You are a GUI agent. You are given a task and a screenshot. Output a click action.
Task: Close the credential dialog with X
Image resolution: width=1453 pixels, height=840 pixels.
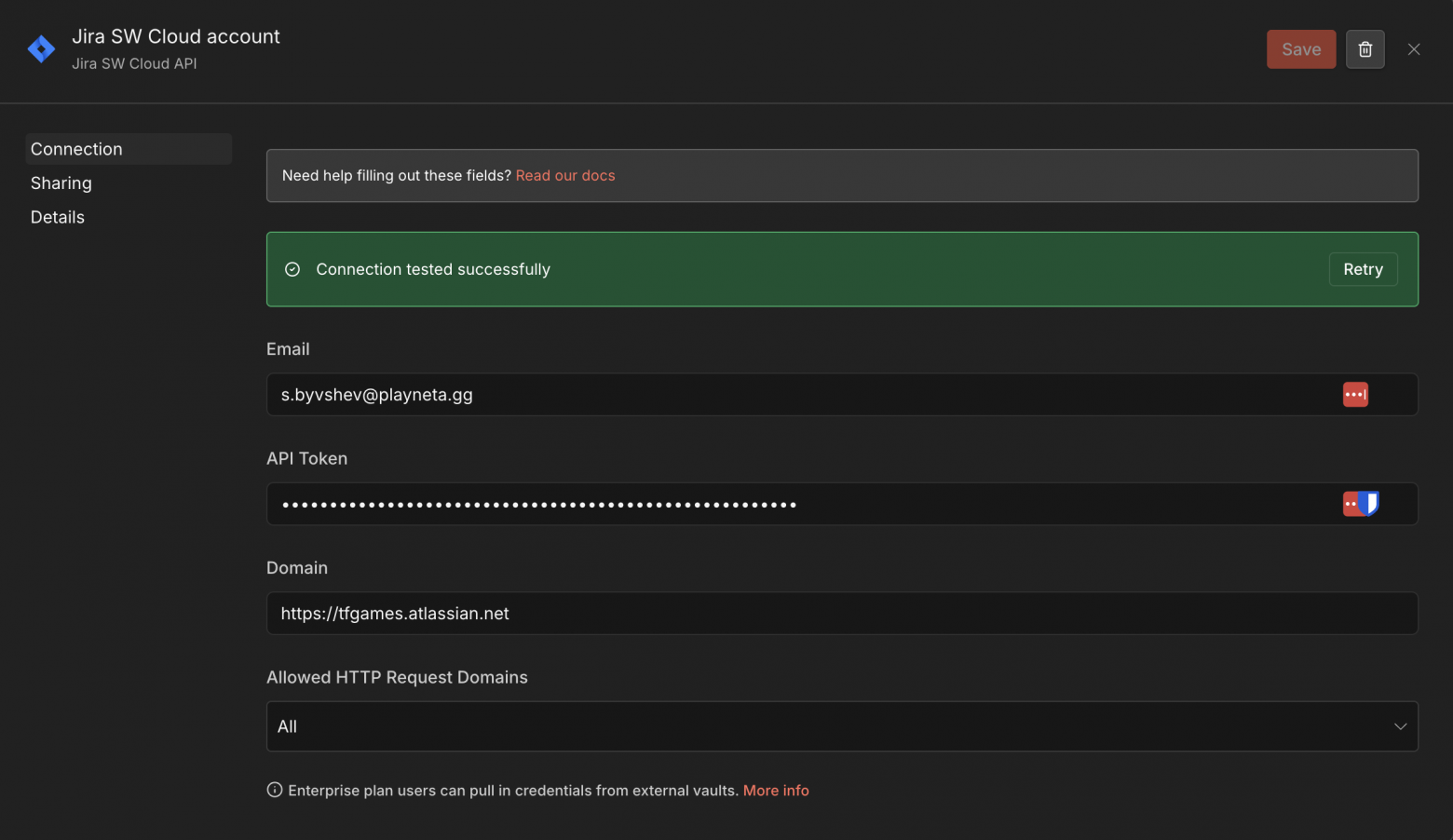click(x=1414, y=49)
